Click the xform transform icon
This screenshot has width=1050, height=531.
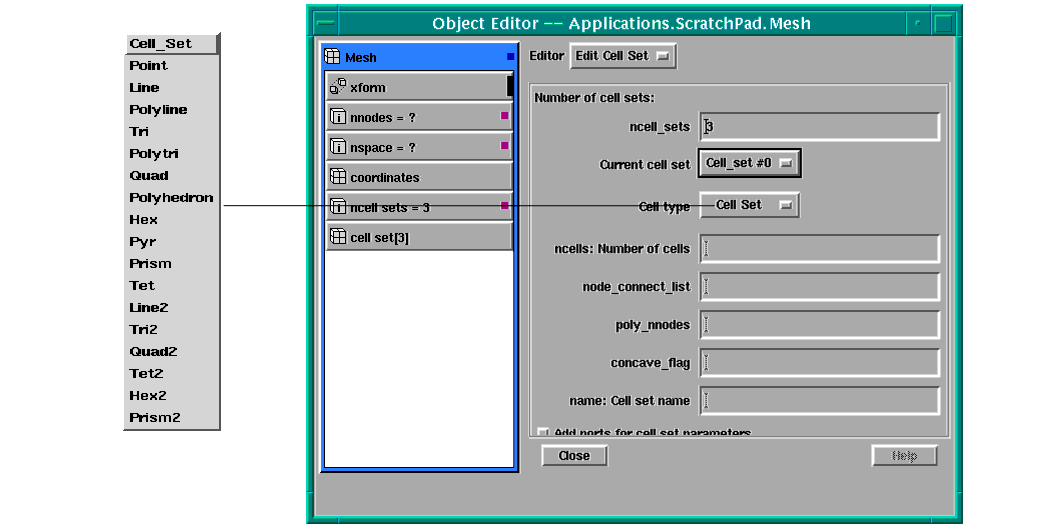click(x=337, y=87)
